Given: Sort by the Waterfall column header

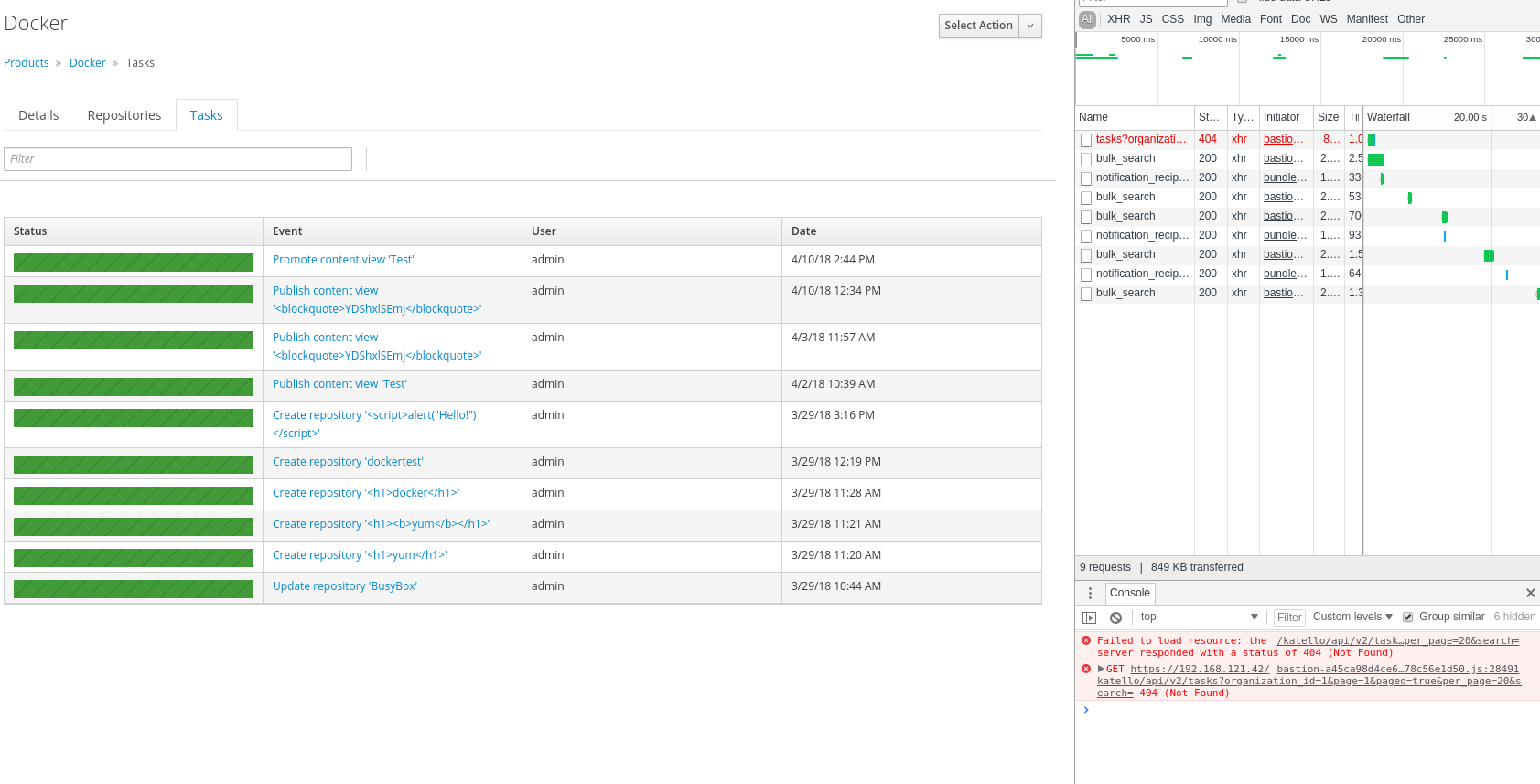Looking at the screenshot, I should [x=1451, y=117].
